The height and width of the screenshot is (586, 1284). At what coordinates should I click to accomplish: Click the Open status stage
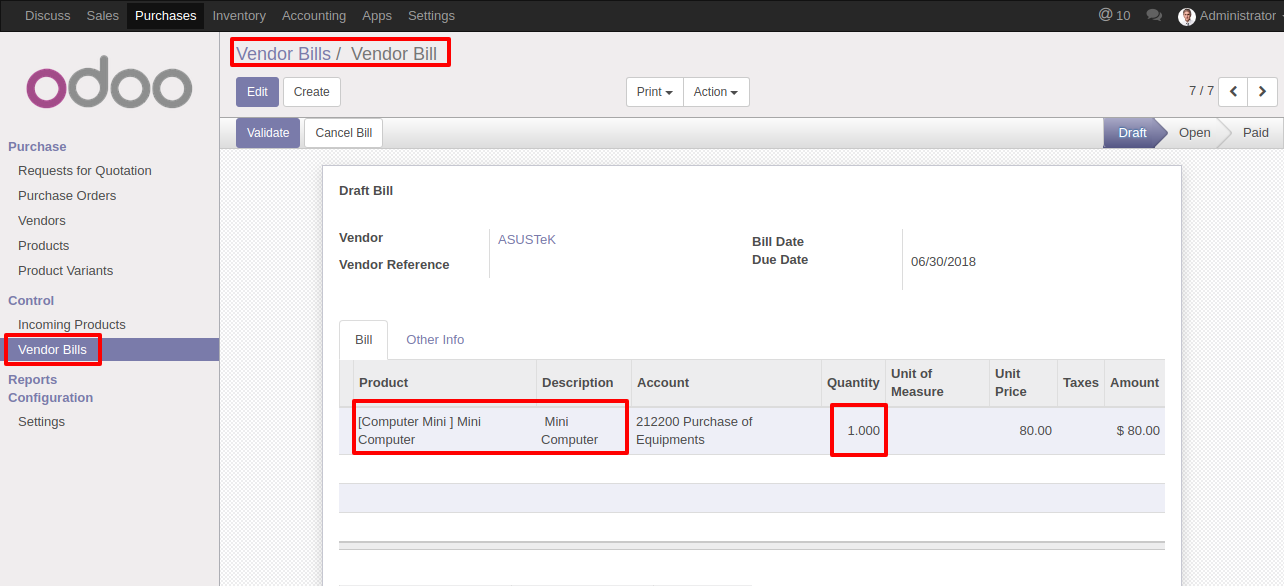click(1194, 133)
